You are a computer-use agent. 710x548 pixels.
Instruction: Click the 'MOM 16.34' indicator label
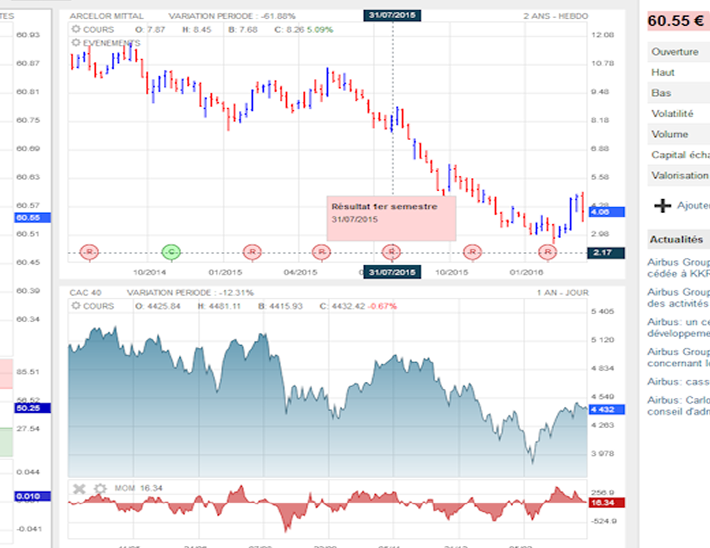pyautogui.click(x=138, y=488)
